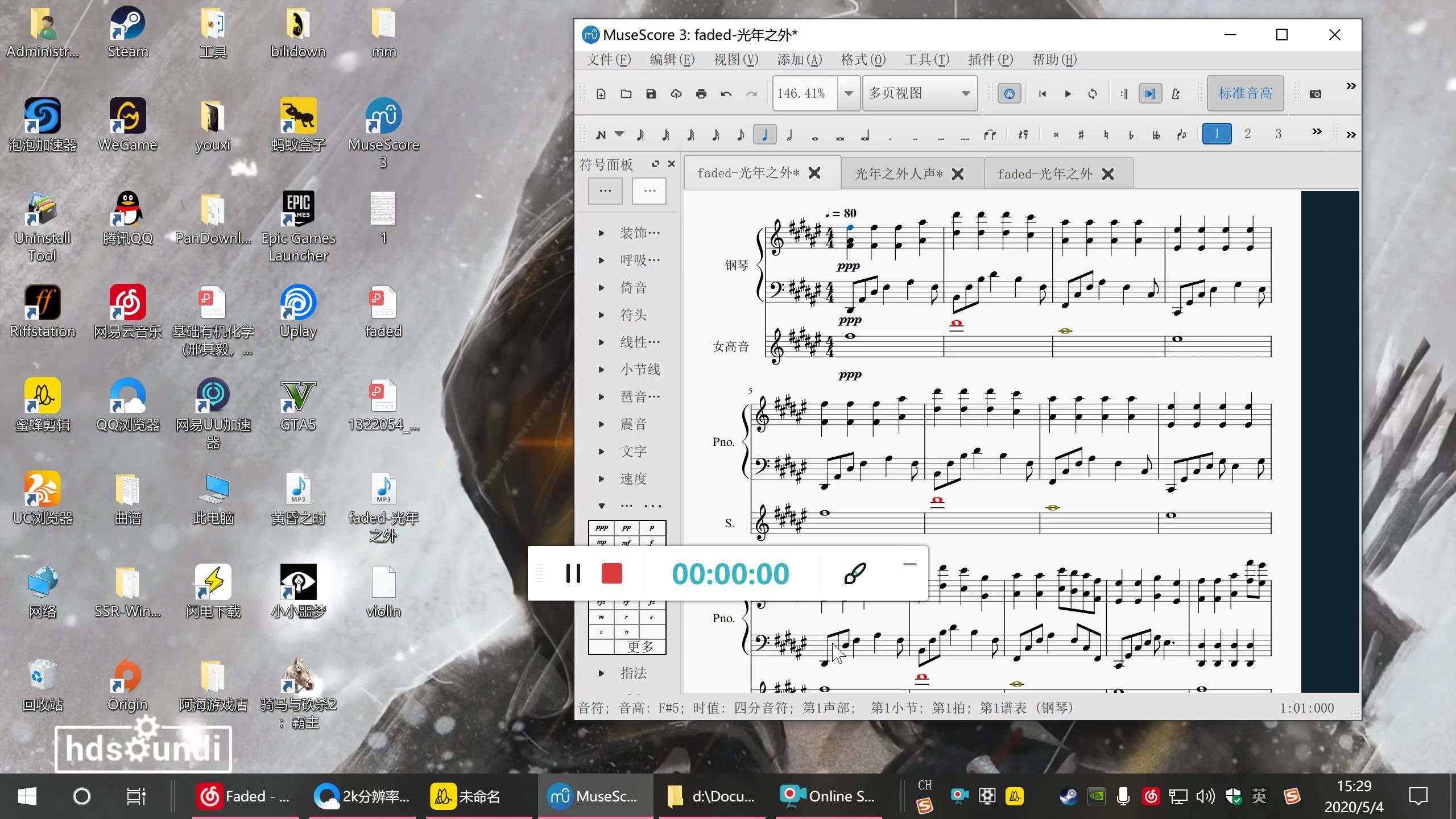Collapse the open dynamics palette section
Image resolution: width=1456 pixels, height=819 pixels.
pos(601,506)
